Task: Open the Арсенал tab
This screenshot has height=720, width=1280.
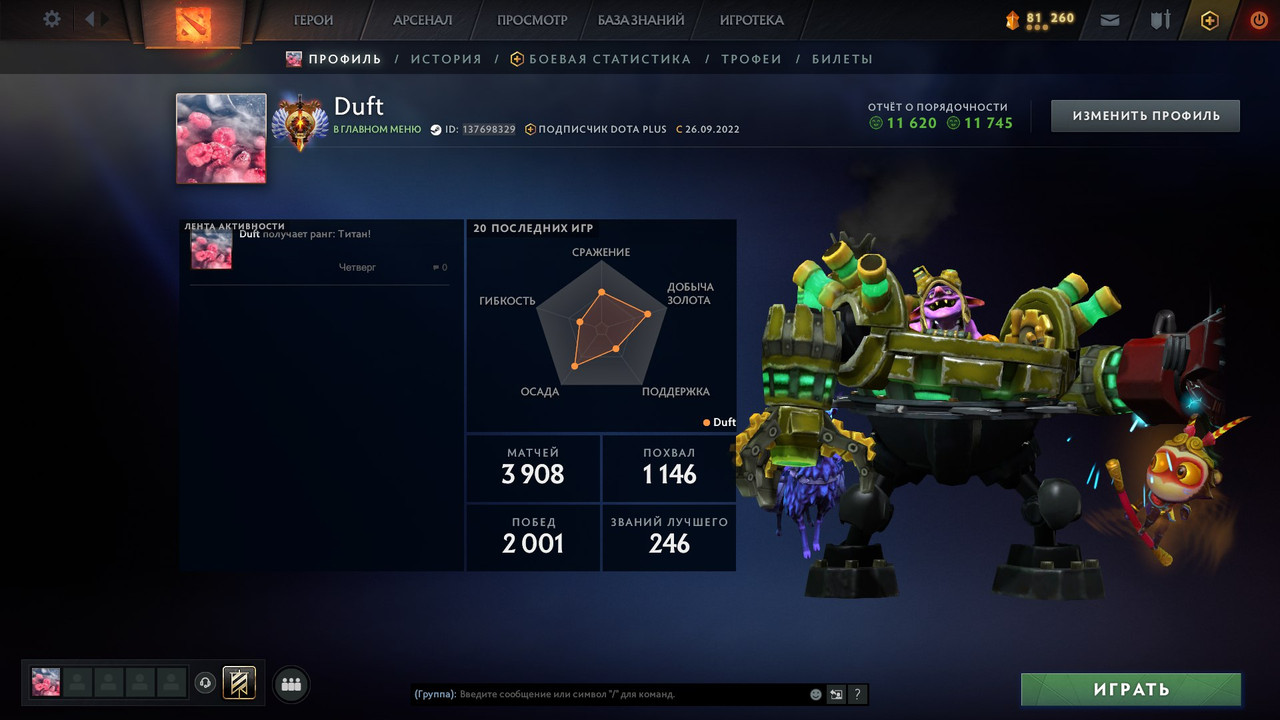Action: pos(423,20)
